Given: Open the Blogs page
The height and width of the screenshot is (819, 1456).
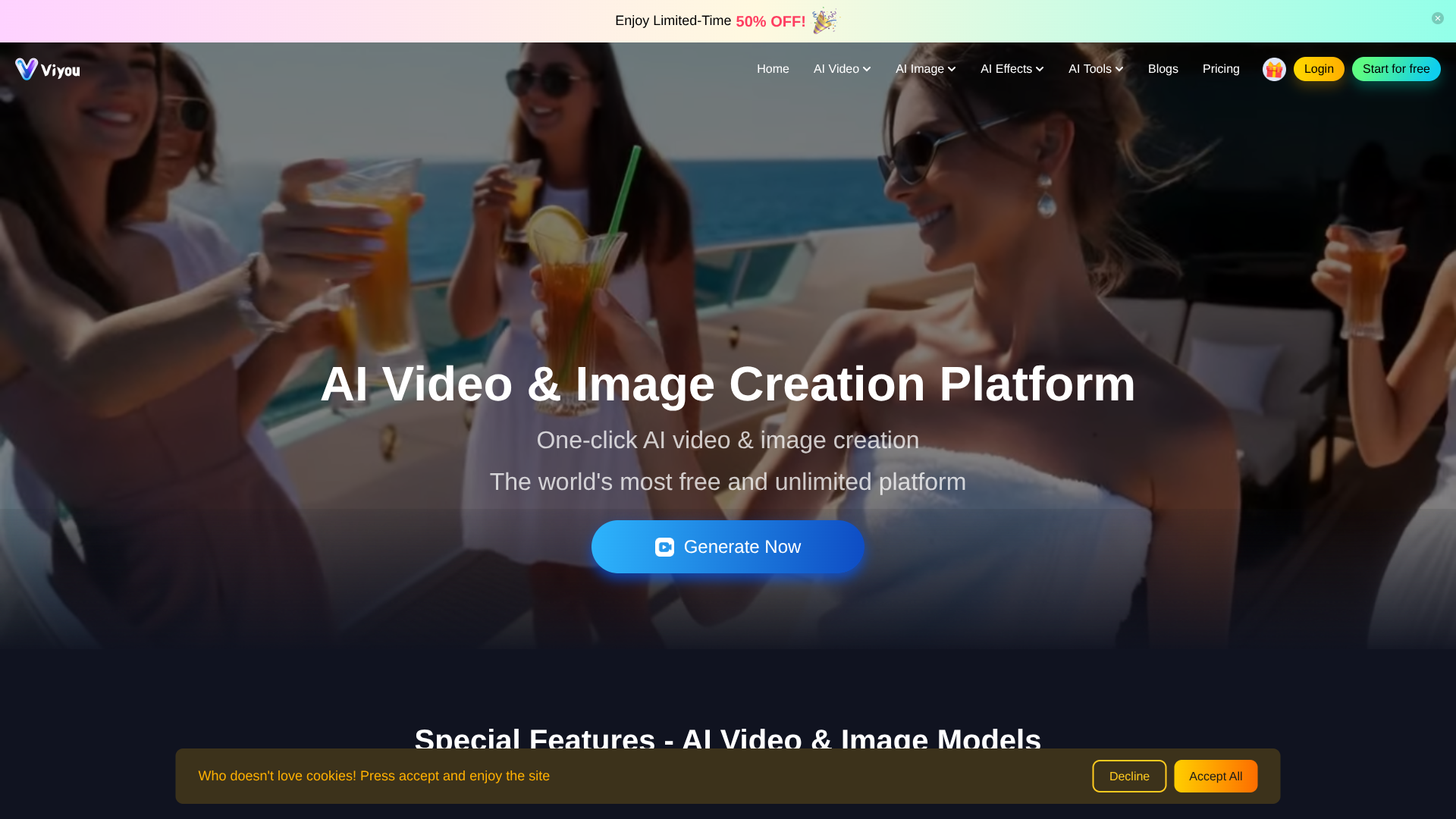Looking at the screenshot, I should click(x=1163, y=68).
